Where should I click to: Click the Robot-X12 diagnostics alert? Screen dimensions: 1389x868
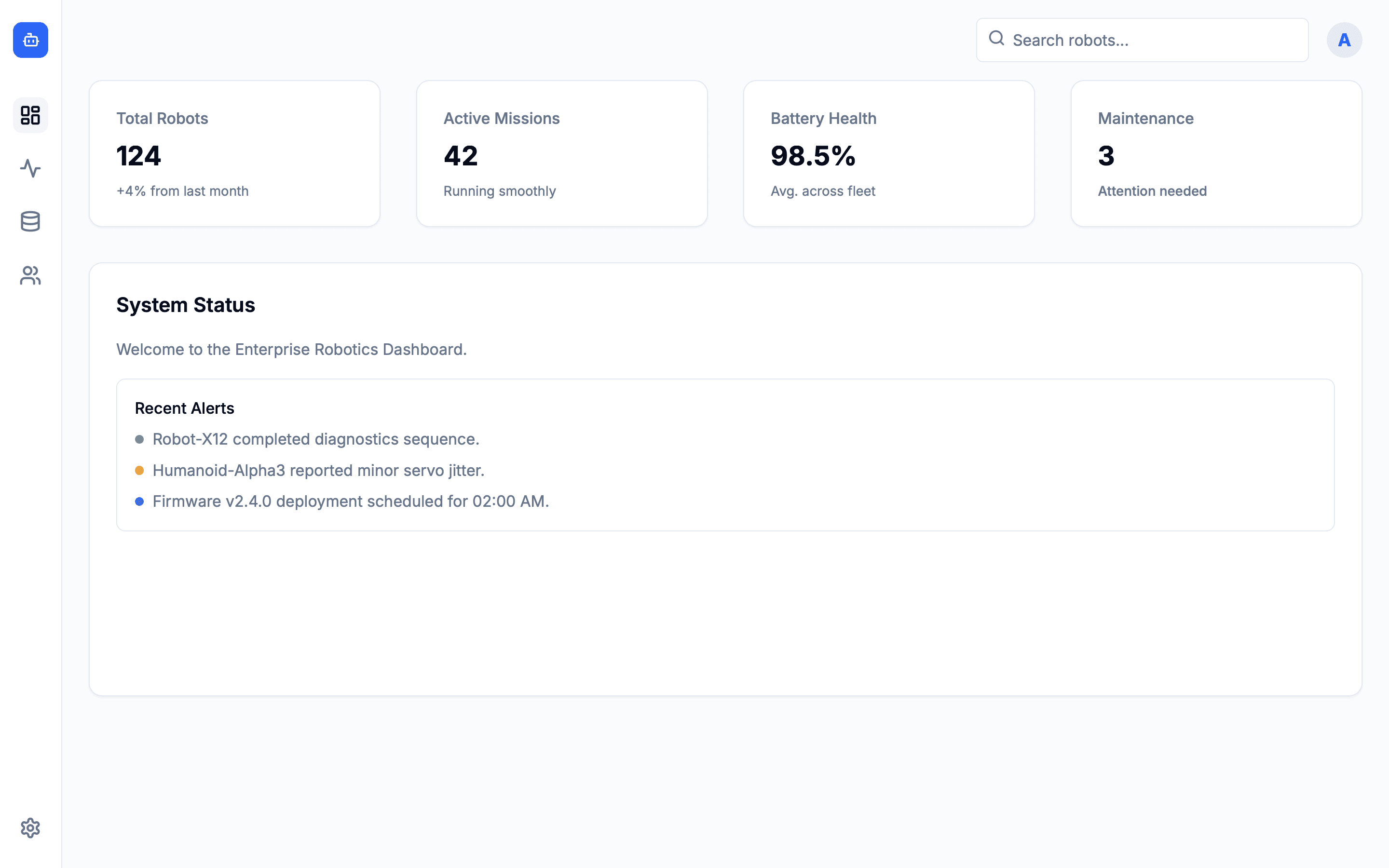pyautogui.click(x=316, y=439)
